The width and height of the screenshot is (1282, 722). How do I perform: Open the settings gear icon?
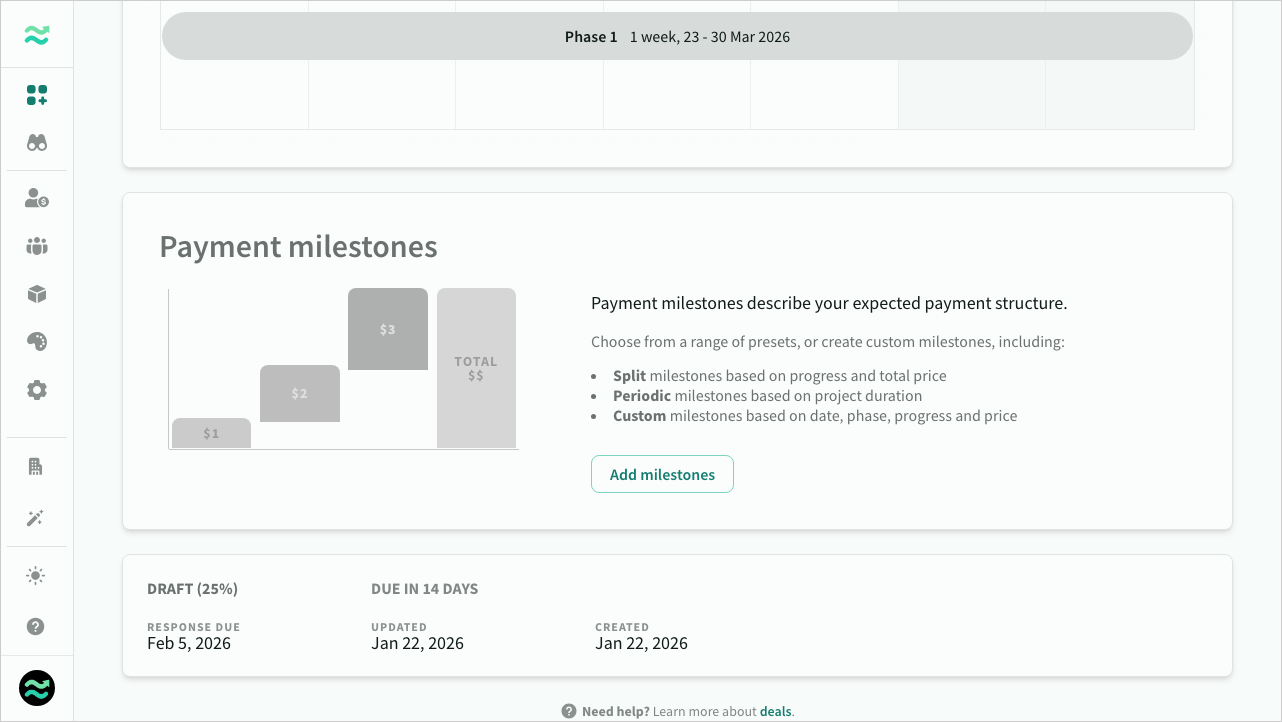tap(36, 390)
